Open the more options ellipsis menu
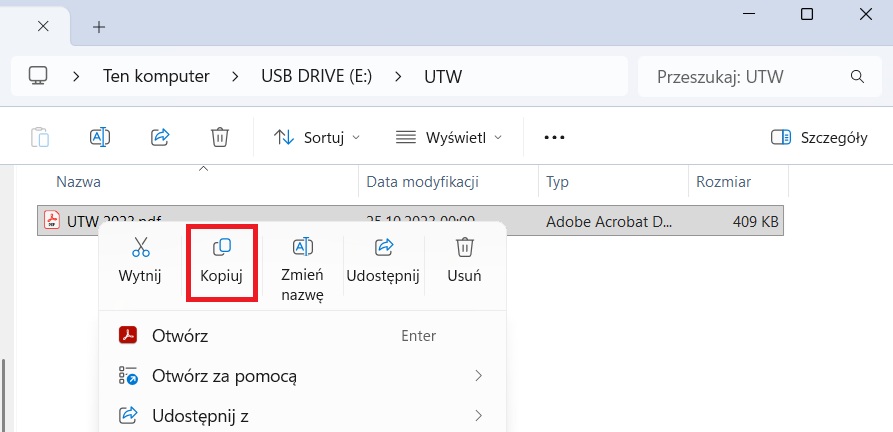Viewport: 893px width, 432px height. pos(554,137)
